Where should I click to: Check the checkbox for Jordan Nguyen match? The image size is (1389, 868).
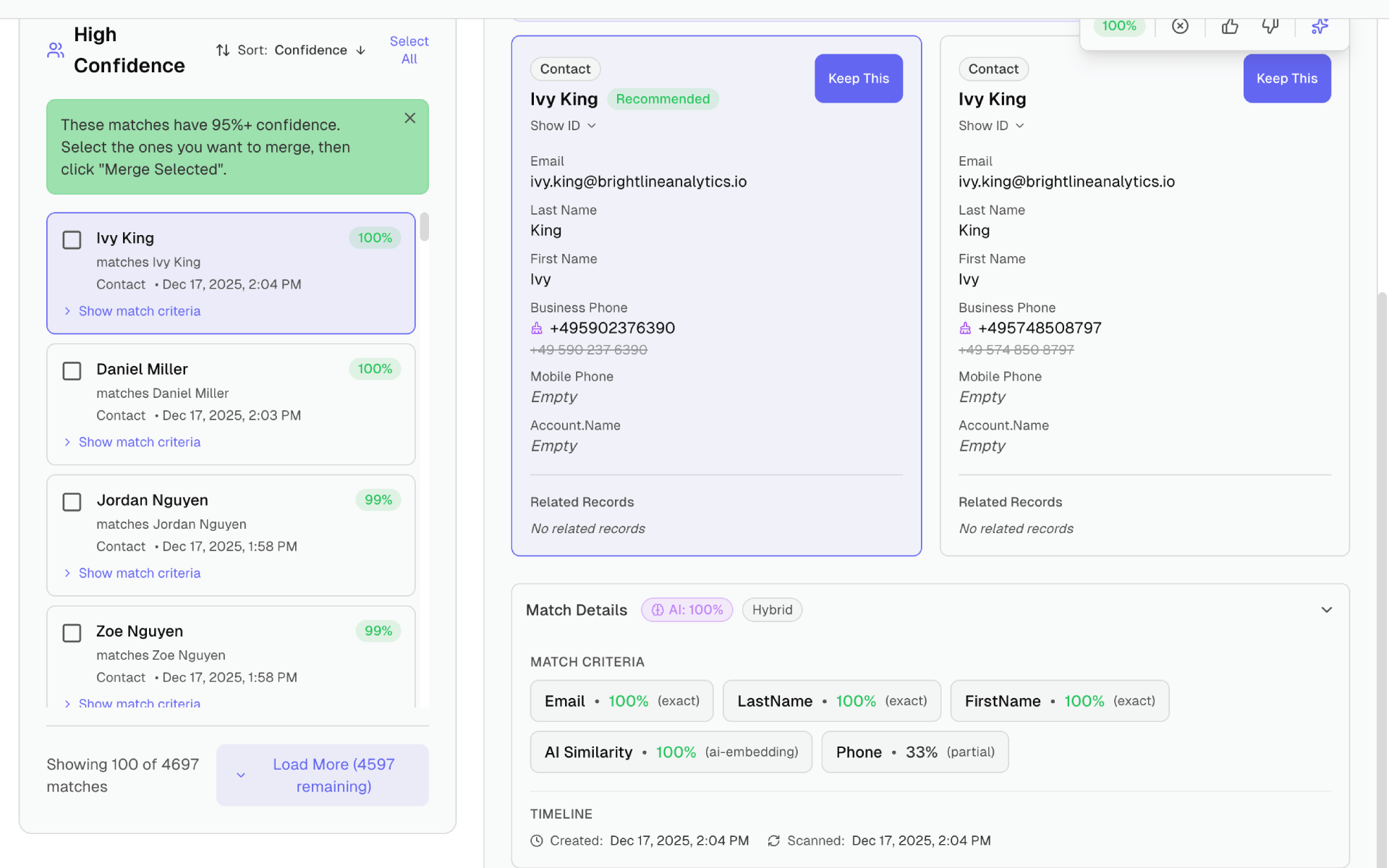click(x=72, y=501)
